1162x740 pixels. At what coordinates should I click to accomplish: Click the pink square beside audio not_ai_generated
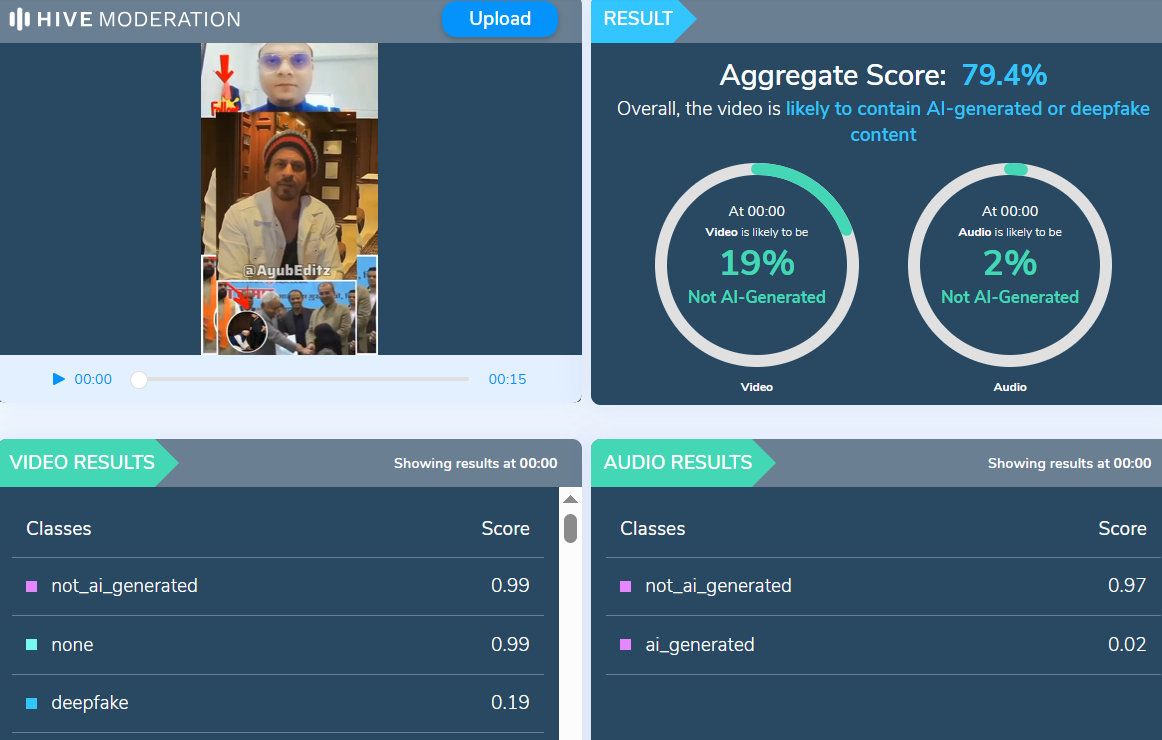625,586
